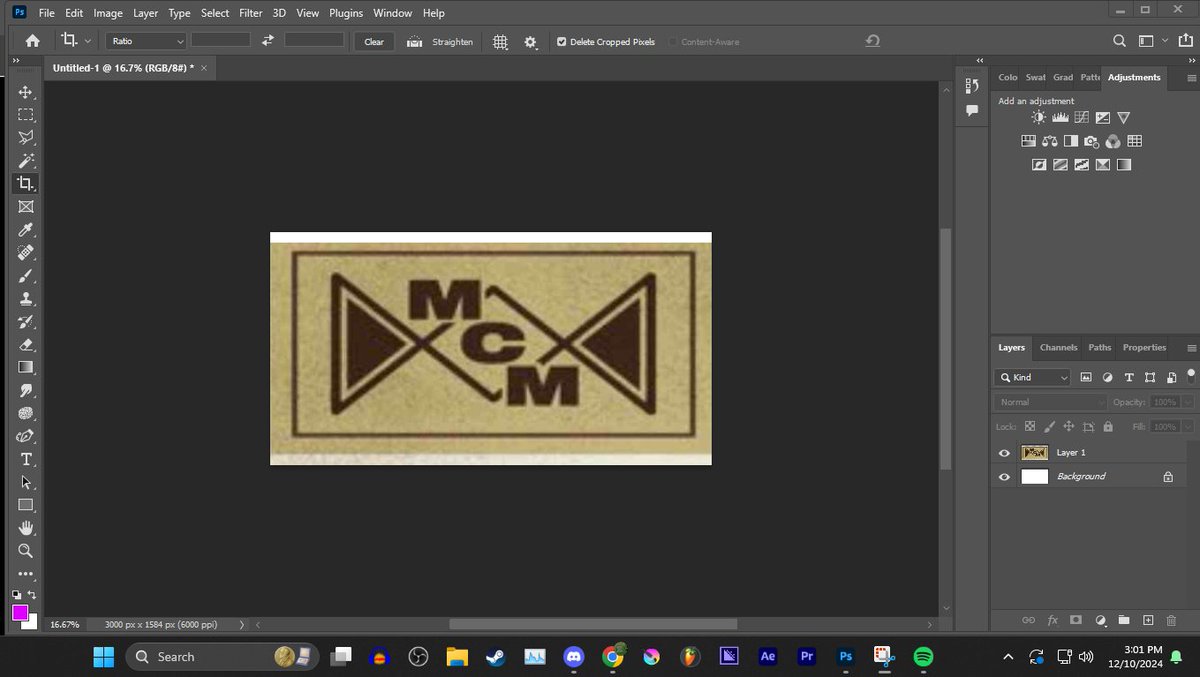Select the Frame tool
The height and width of the screenshot is (677, 1200).
[26, 206]
